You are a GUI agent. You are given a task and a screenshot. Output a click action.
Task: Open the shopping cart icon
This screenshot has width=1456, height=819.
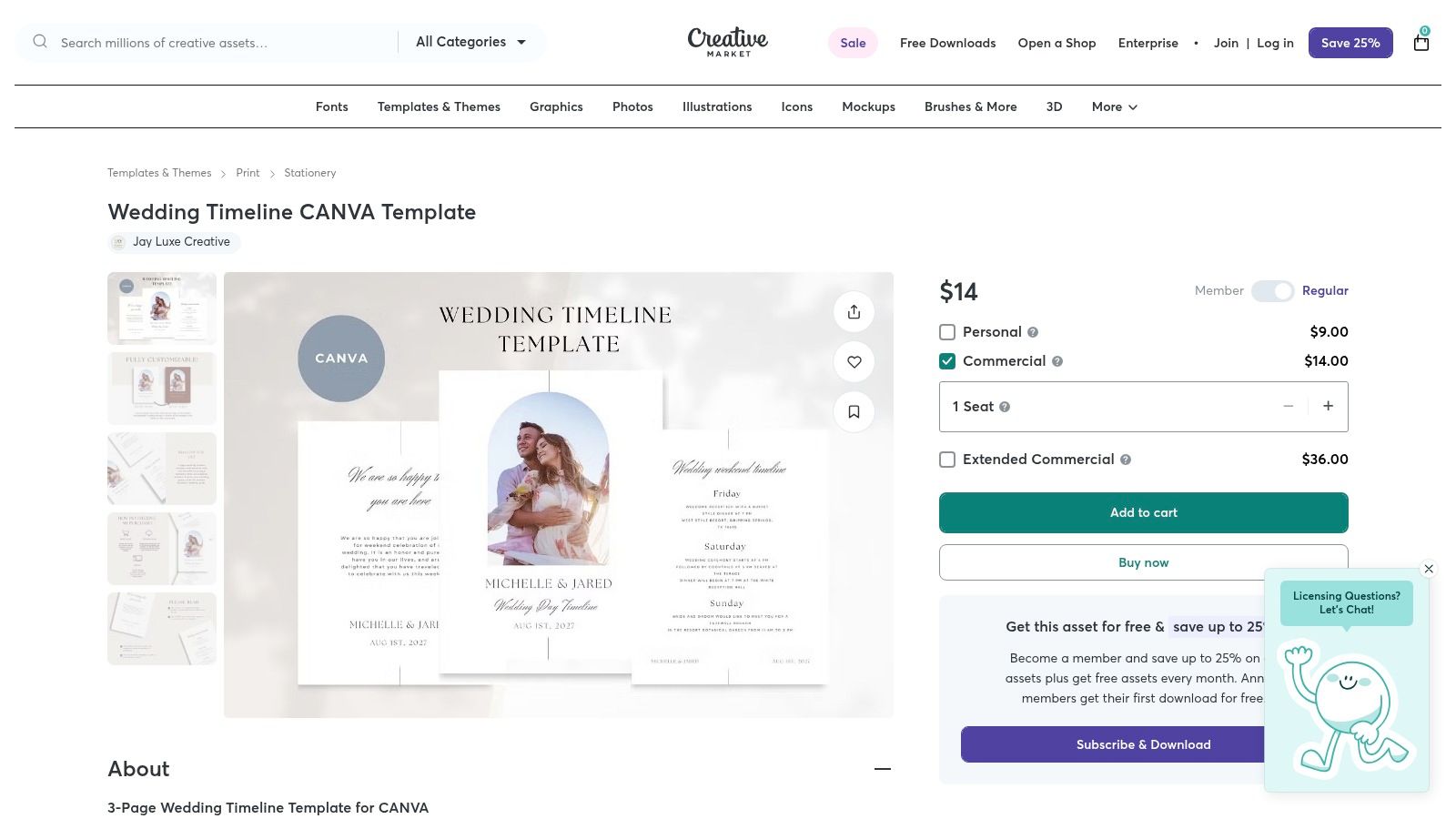pyautogui.click(x=1421, y=43)
